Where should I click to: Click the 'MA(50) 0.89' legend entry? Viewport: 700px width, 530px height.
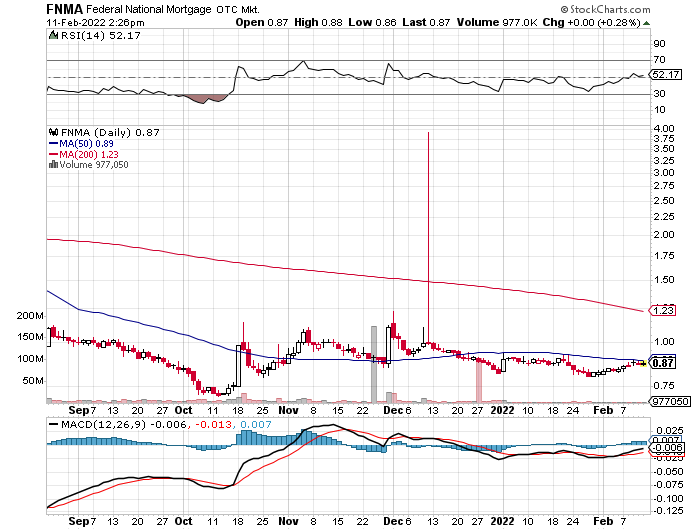tap(86, 144)
